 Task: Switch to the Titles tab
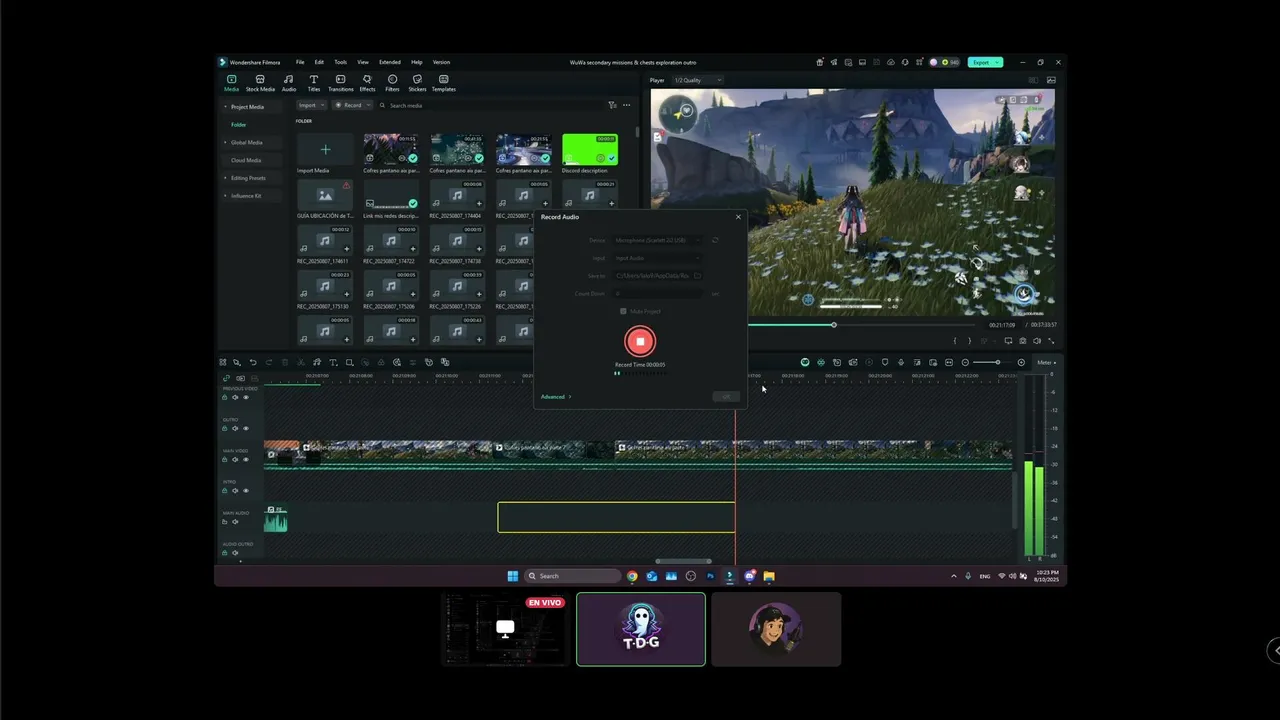click(x=314, y=83)
